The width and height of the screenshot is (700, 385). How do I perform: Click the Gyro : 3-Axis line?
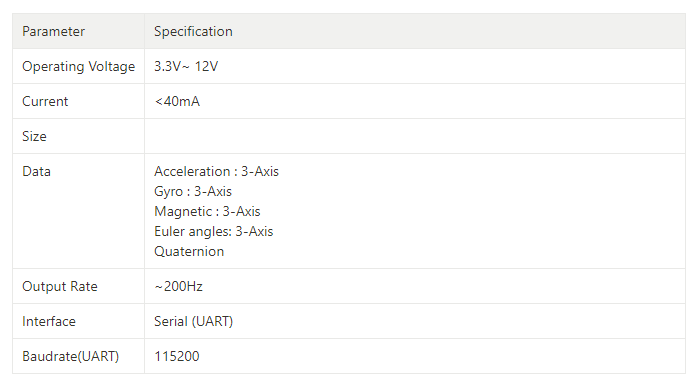(x=193, y=192)
